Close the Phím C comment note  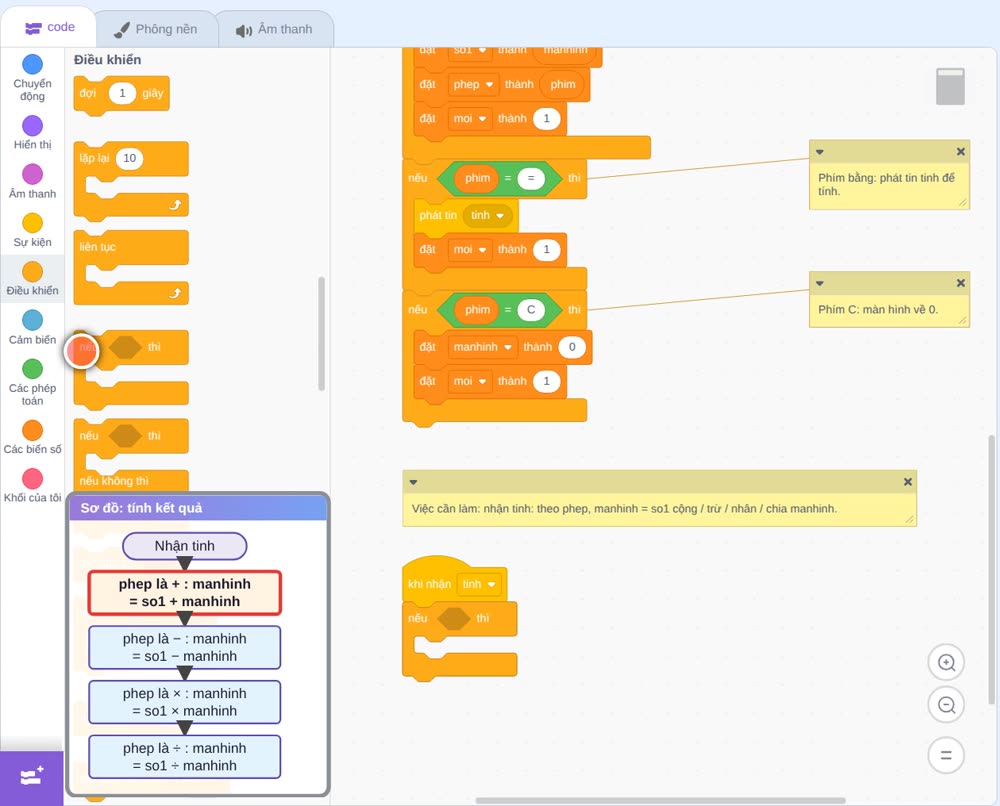click(960, 282)
